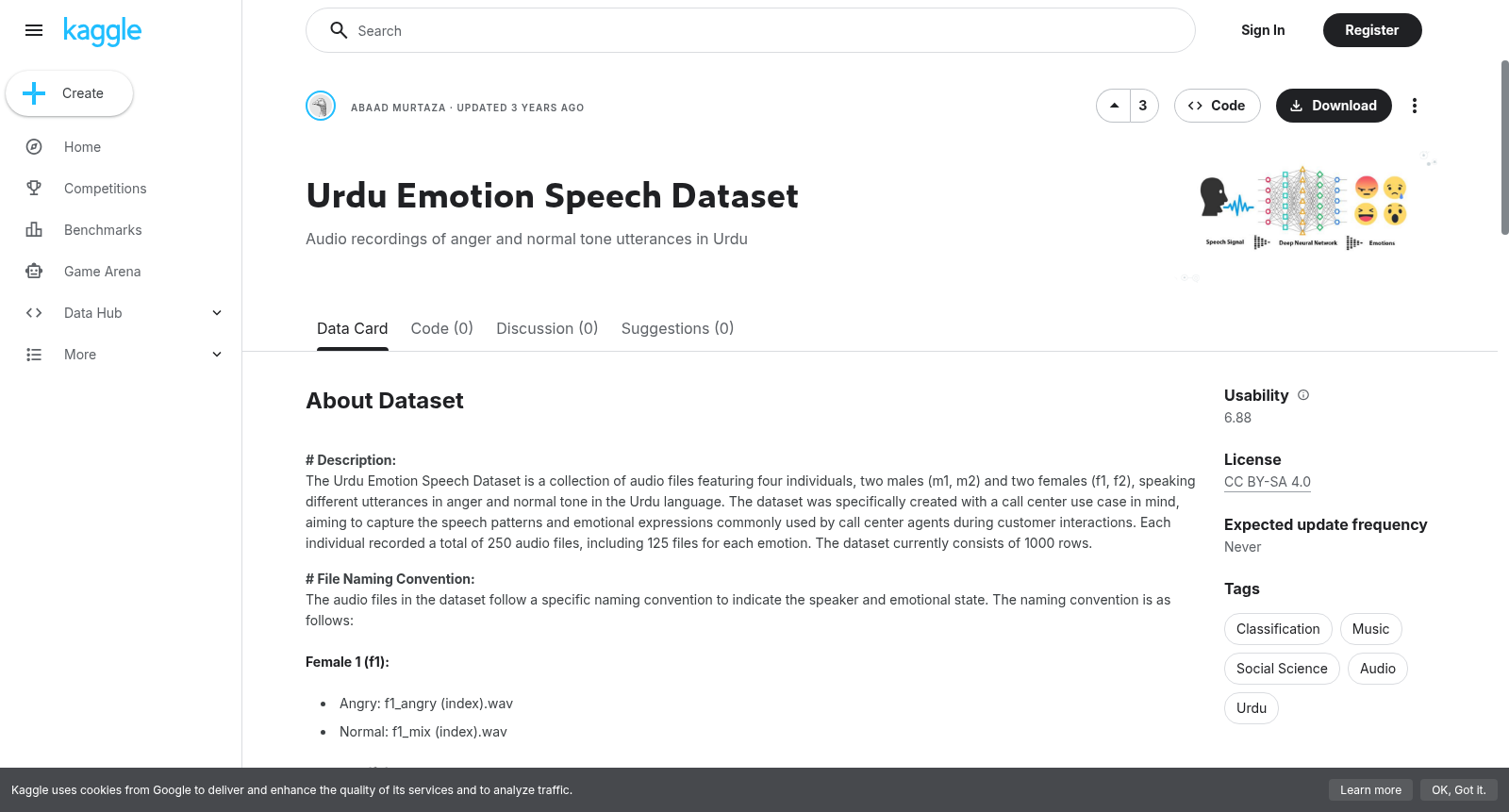Open the CC BY-SA 4.0 license link

(x=1268, y=482)
